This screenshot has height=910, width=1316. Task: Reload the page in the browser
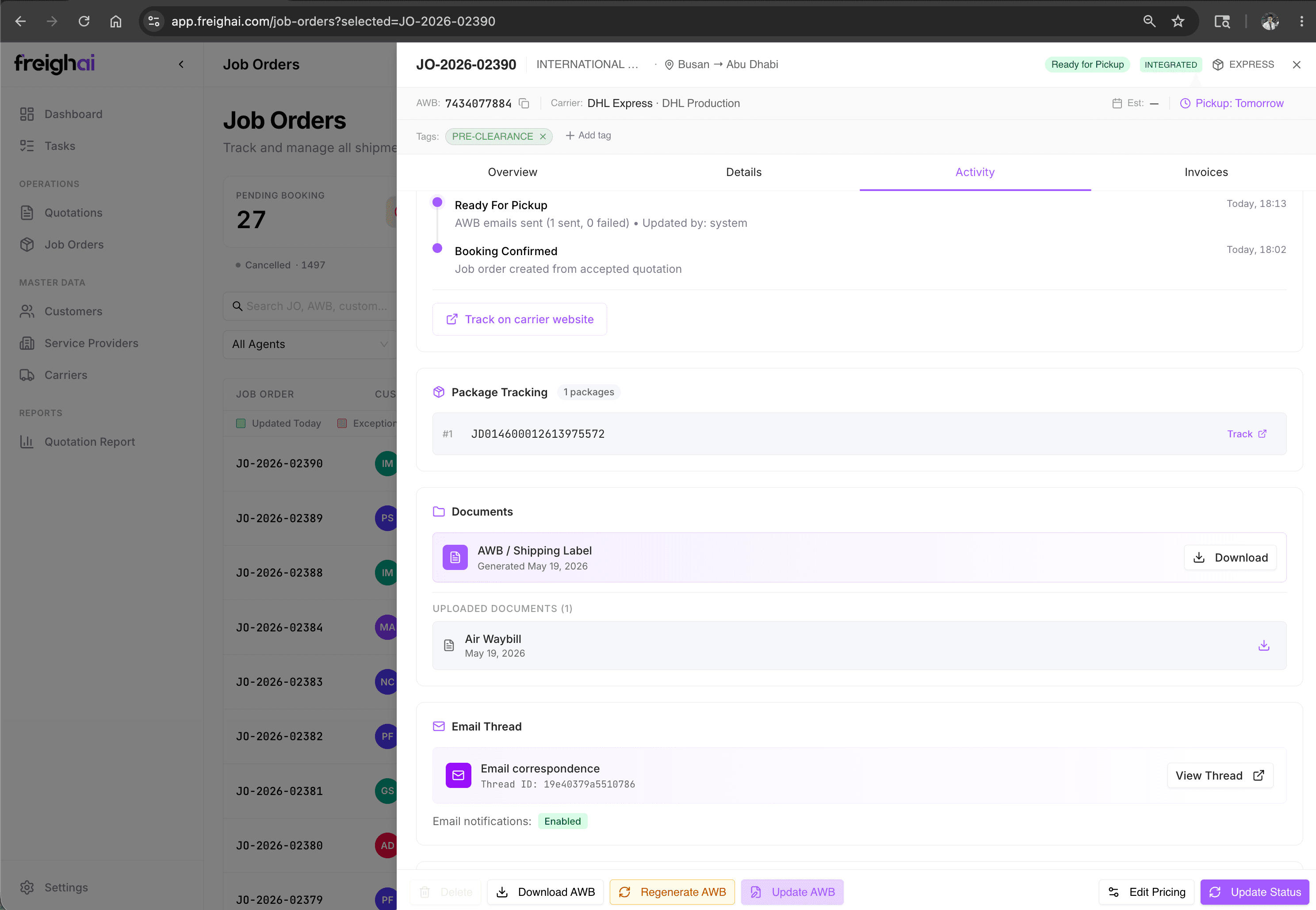(84, 21)
